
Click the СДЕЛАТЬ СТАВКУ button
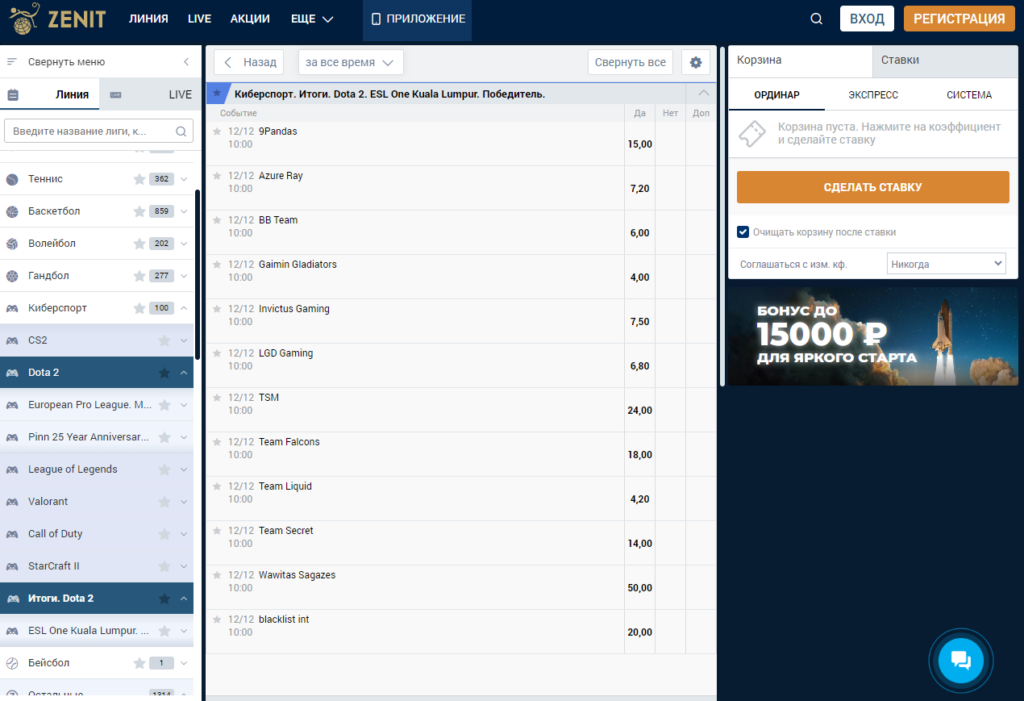click(872, 187)
